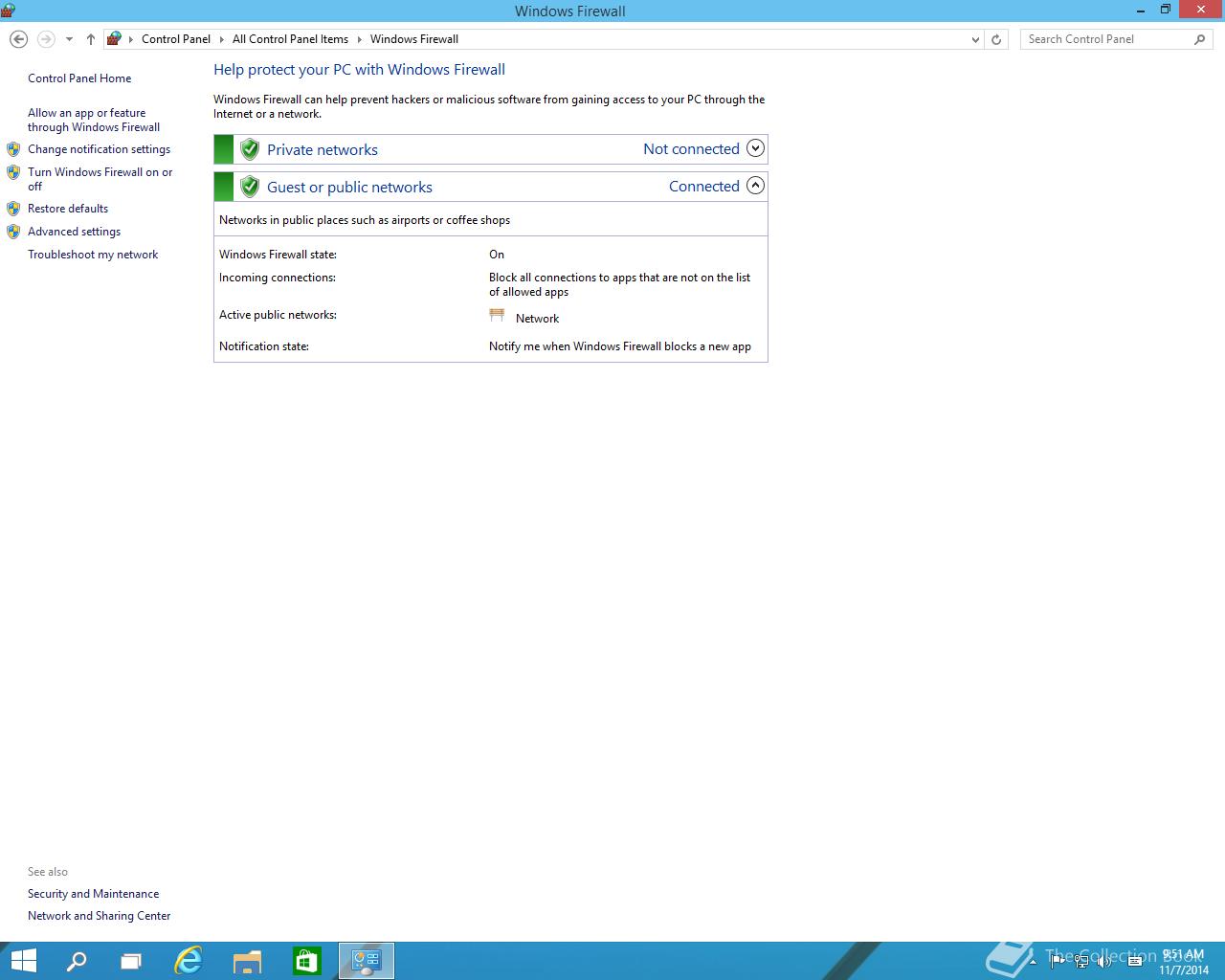
Task: Open the Windows Start button
Action: [23, 961]
